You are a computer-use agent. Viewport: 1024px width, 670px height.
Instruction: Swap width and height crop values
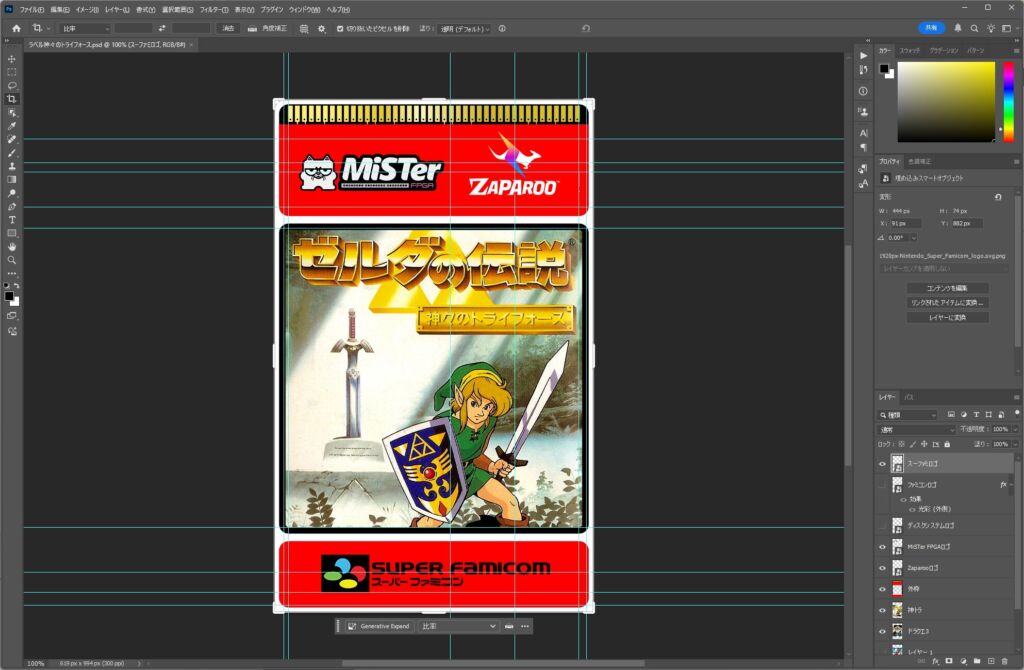(162, 29)
